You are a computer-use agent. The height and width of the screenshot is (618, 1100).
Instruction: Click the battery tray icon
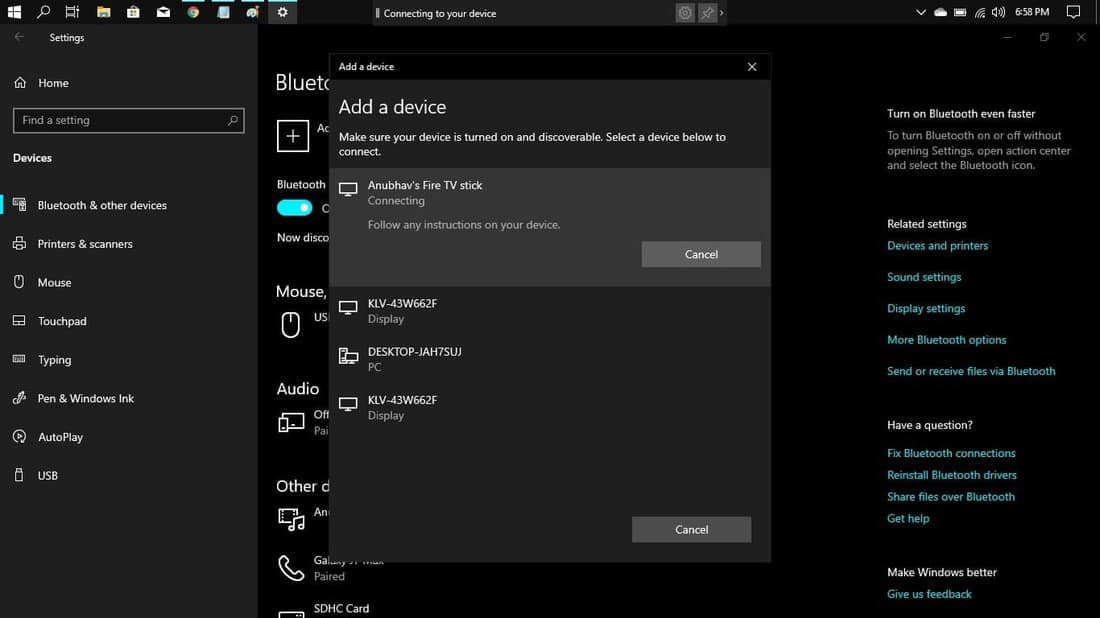tap(960, 12)
